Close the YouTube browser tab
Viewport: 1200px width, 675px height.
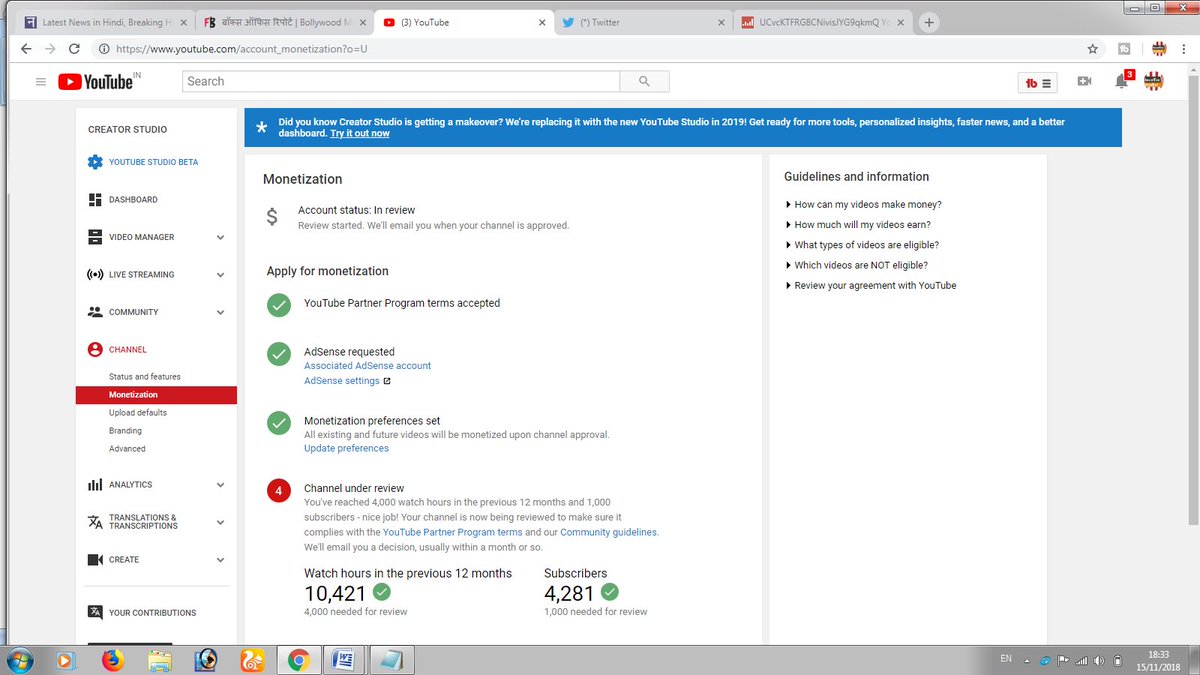coord(542,22)
